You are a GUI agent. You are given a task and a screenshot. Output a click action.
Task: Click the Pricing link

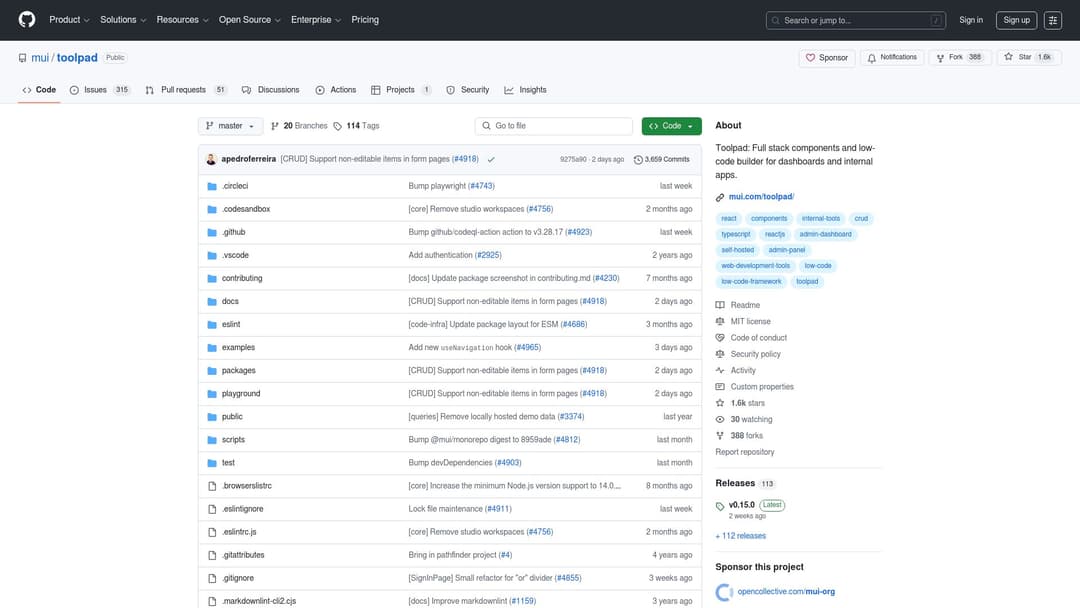pos(365,20)
